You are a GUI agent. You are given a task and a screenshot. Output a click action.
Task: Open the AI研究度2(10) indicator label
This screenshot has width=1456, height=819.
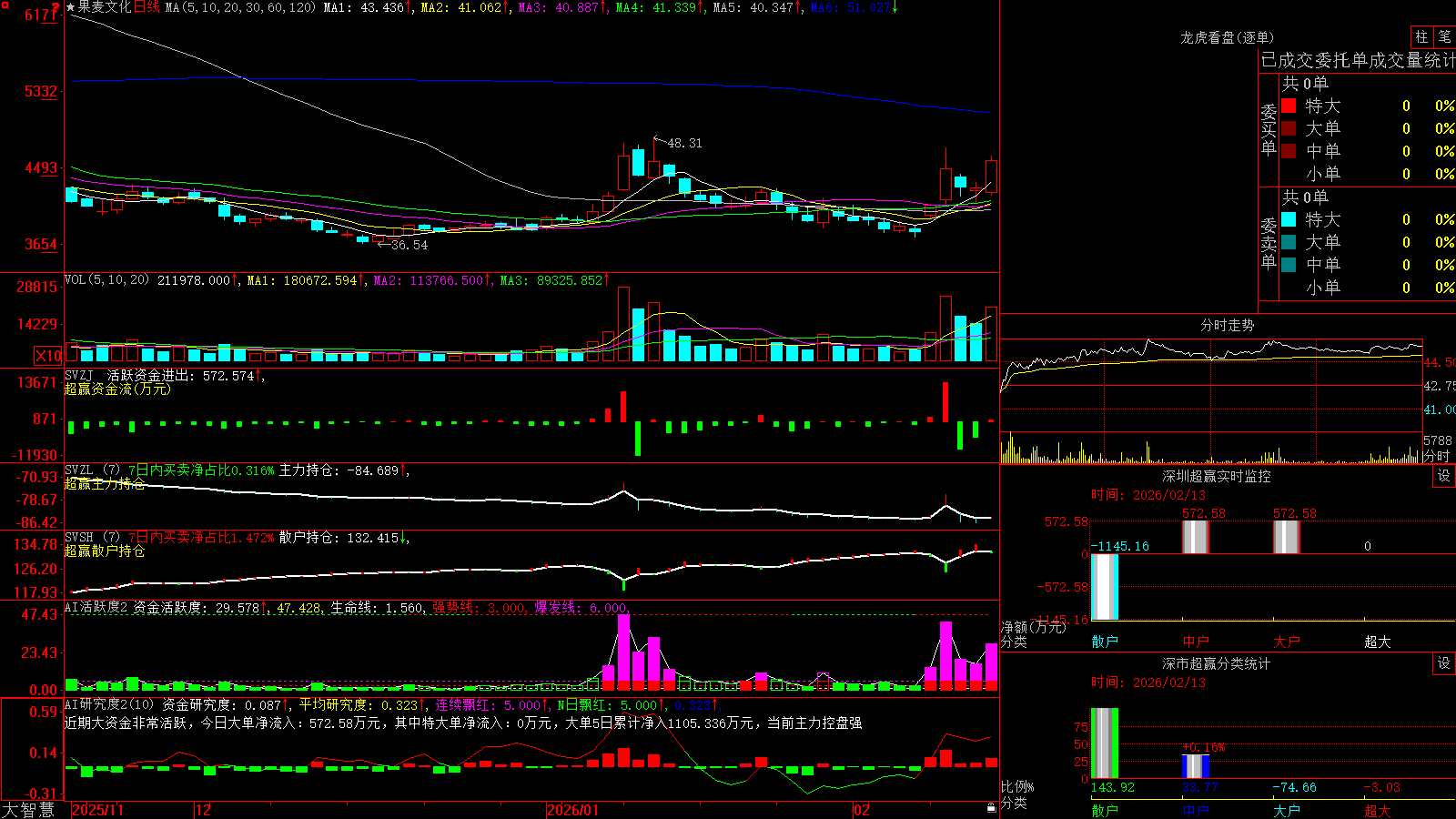coord(110,704)
